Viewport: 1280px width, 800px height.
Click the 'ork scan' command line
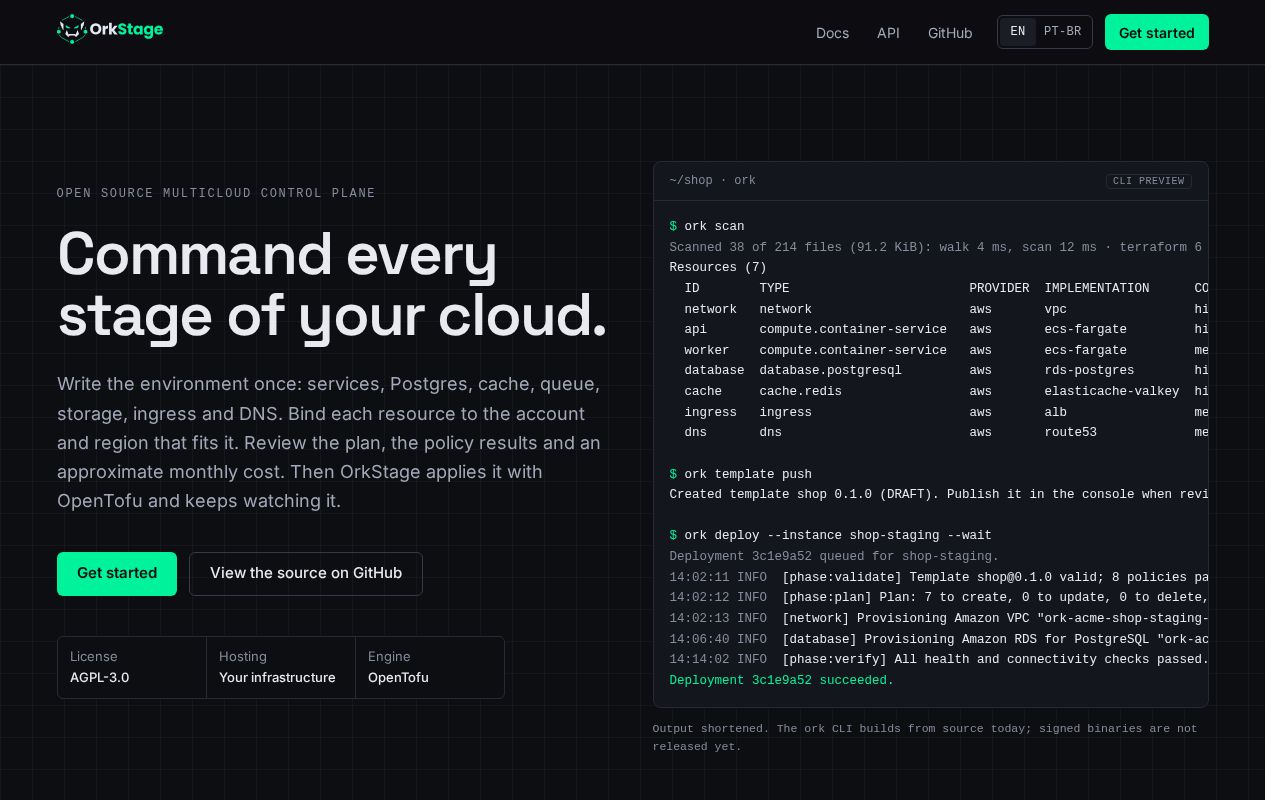click(x=707, y=226)
